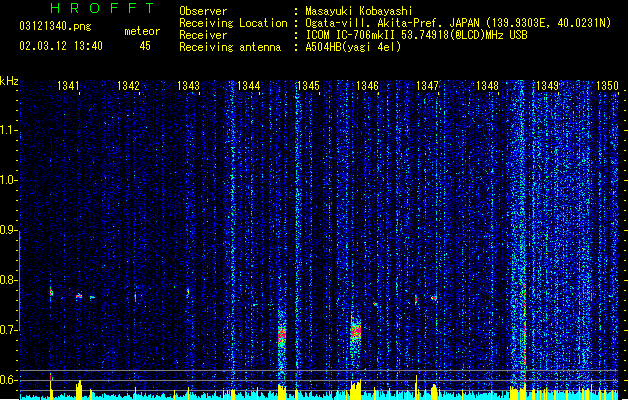Click the 0.7 frequency axis label
The image size is (629, 400).
(x=8, y=330)
